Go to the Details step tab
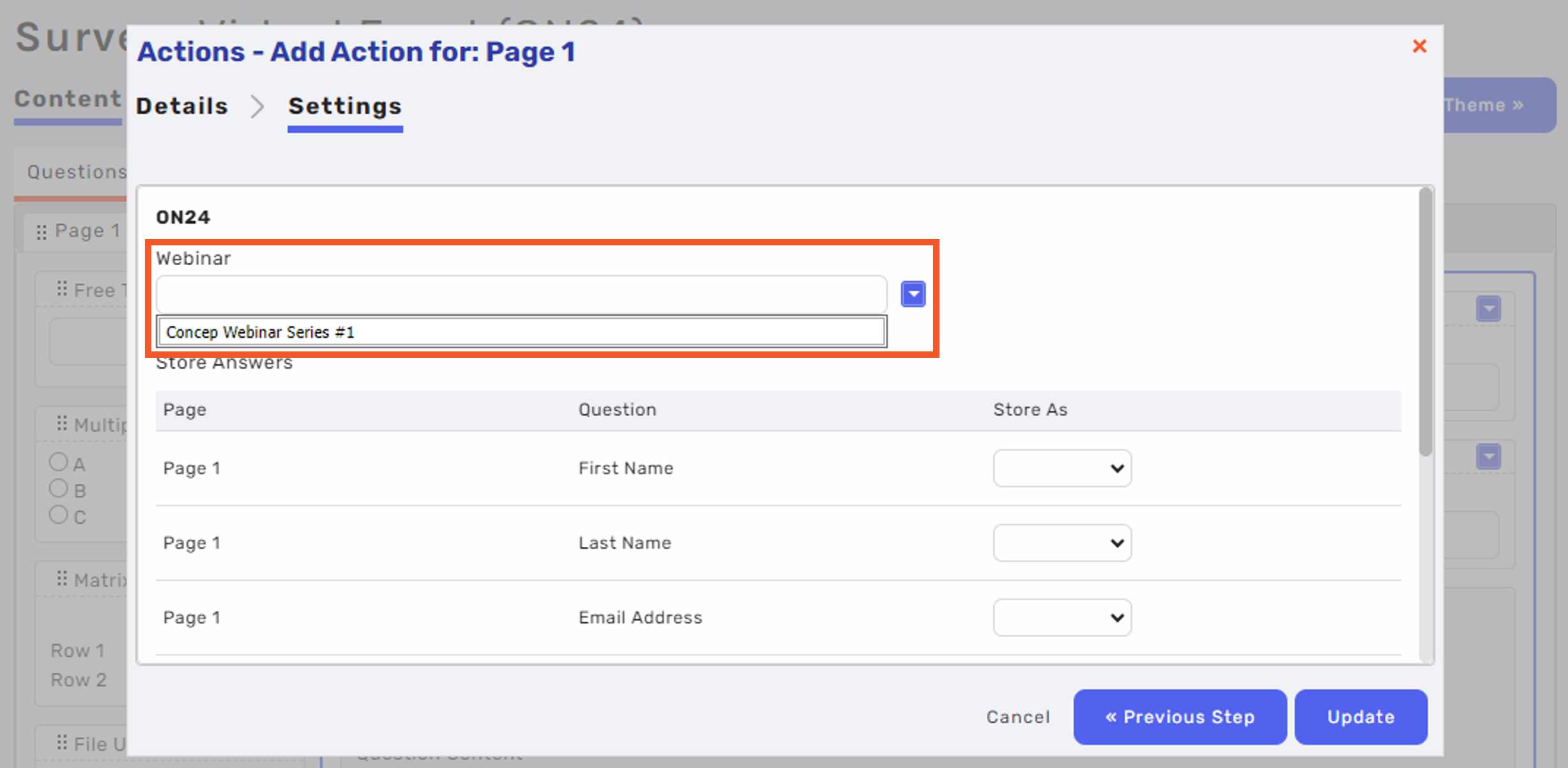This screenshot has width=1568, height=768. click(182, 106)
